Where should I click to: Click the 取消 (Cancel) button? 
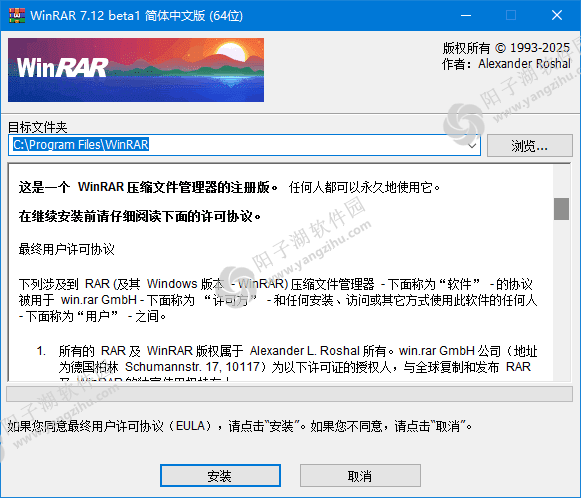[360, 475]
